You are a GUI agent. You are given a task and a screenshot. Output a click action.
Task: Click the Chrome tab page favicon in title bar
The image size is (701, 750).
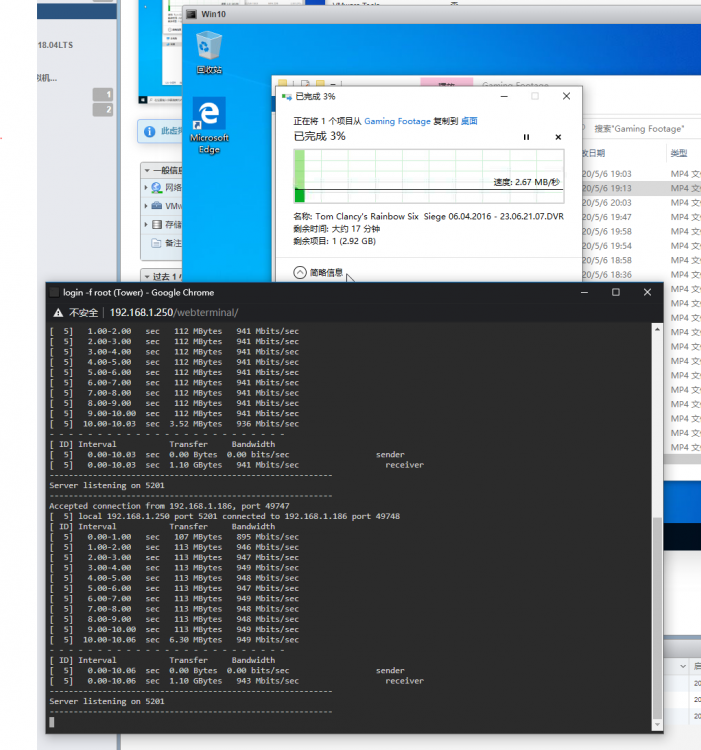(55, 292)
